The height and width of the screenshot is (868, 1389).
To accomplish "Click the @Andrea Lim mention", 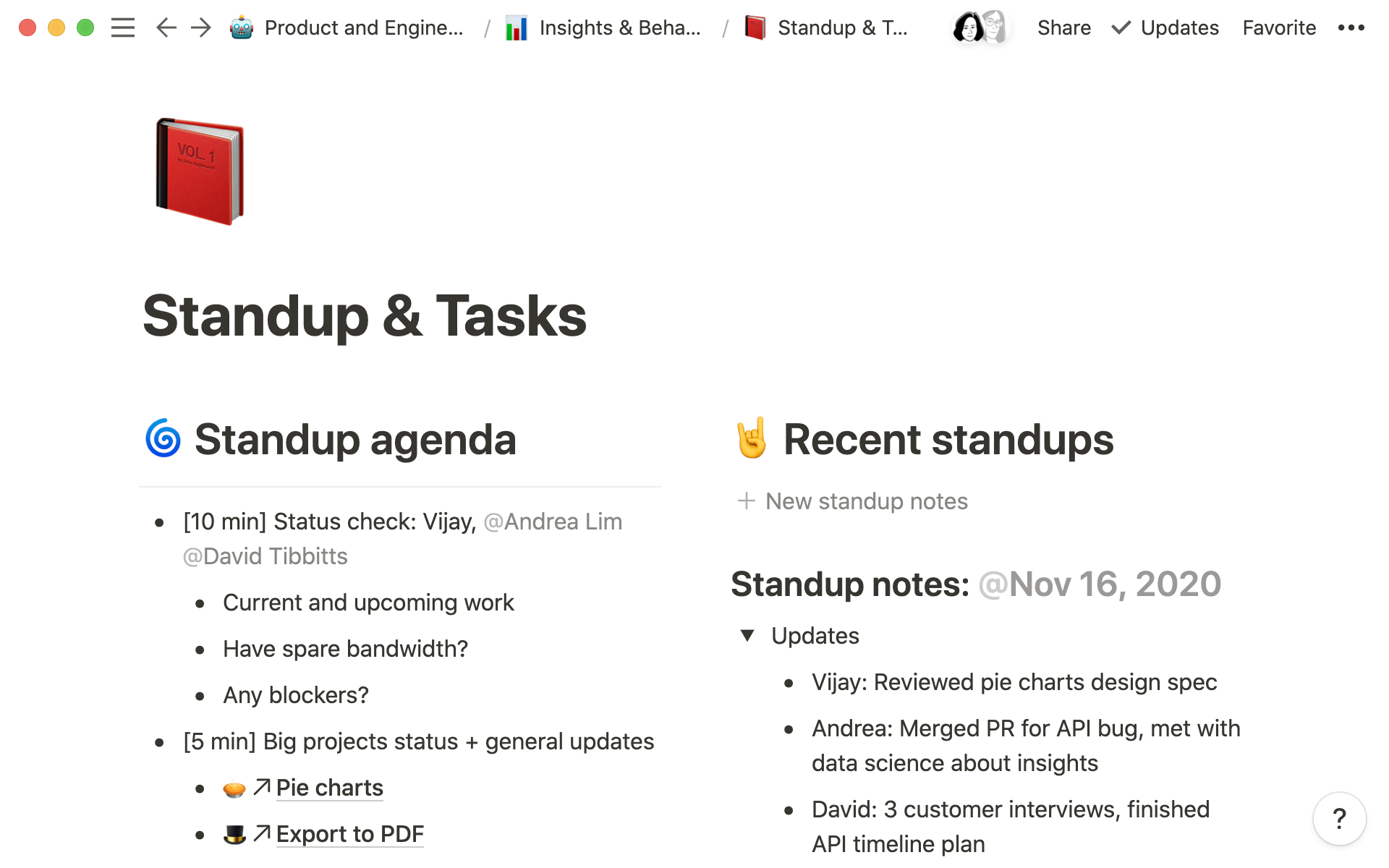I will click(553, 522).
